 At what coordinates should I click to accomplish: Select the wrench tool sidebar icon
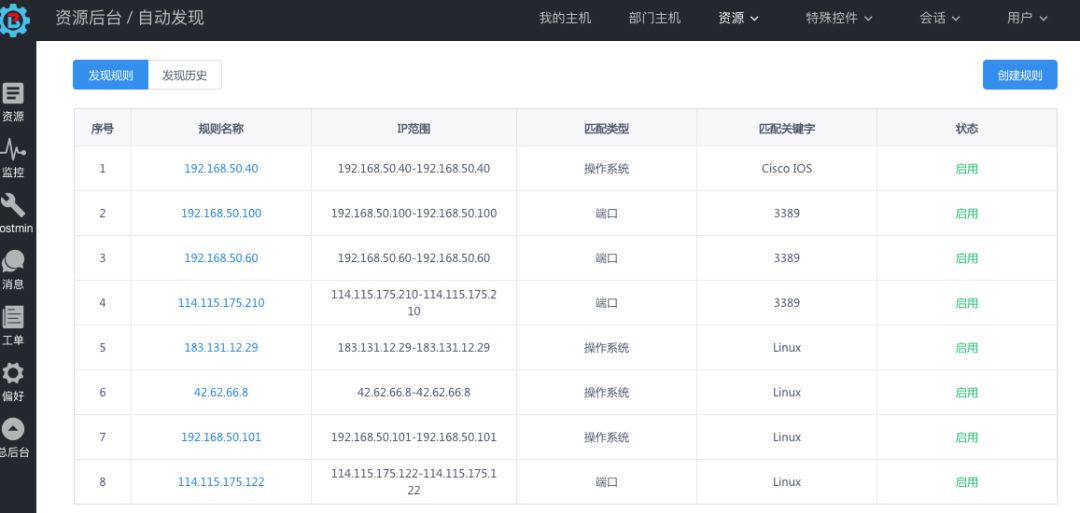13,206
